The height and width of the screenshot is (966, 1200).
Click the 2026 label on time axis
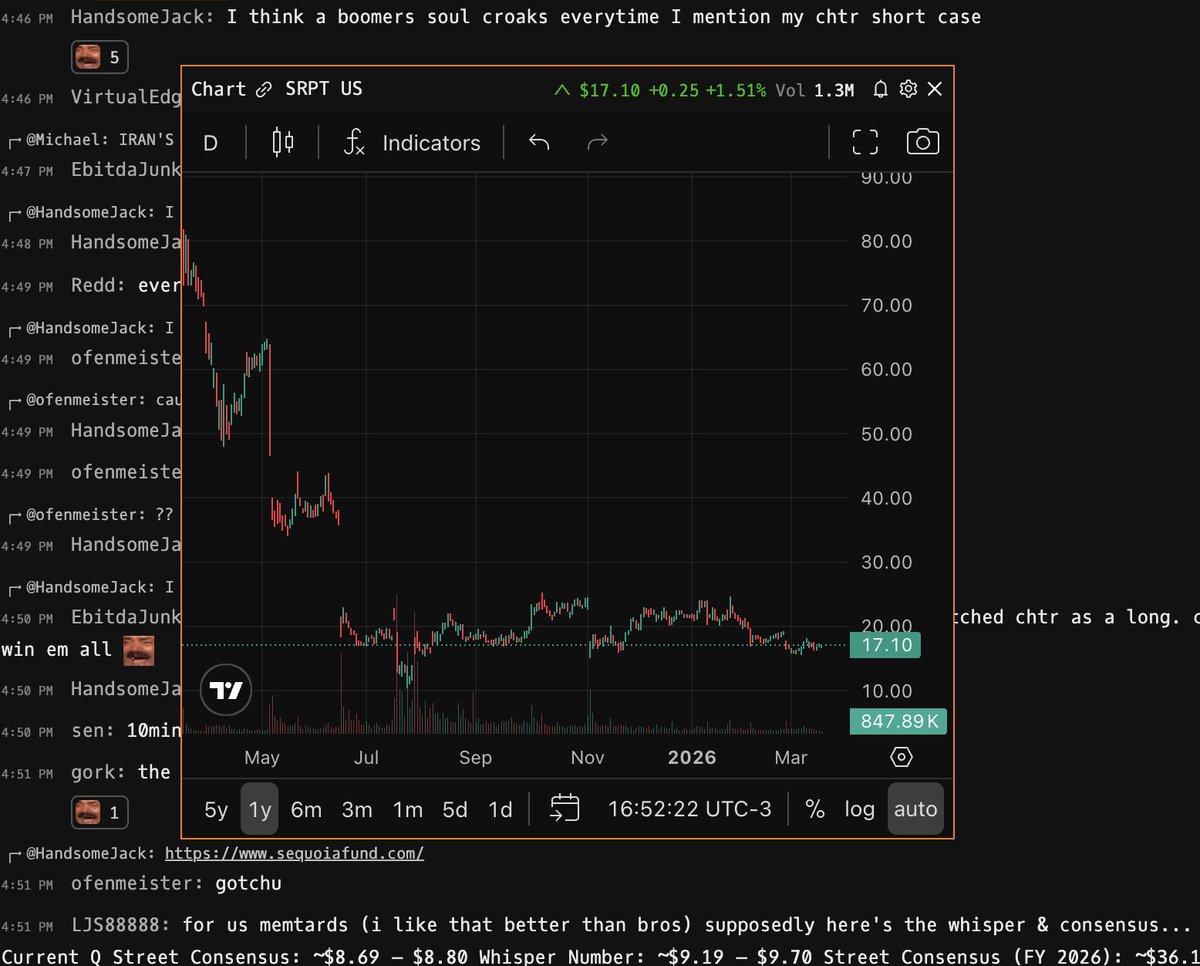click(692, 757)
